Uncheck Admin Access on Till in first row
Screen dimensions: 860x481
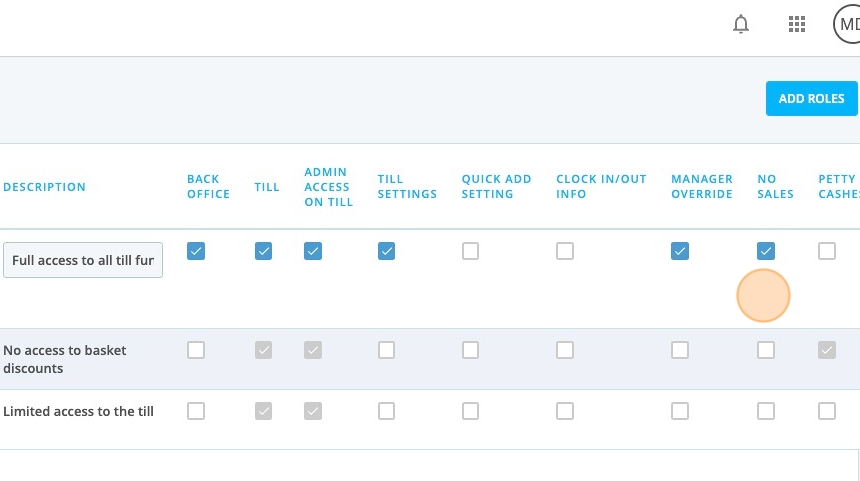(313, 251)
